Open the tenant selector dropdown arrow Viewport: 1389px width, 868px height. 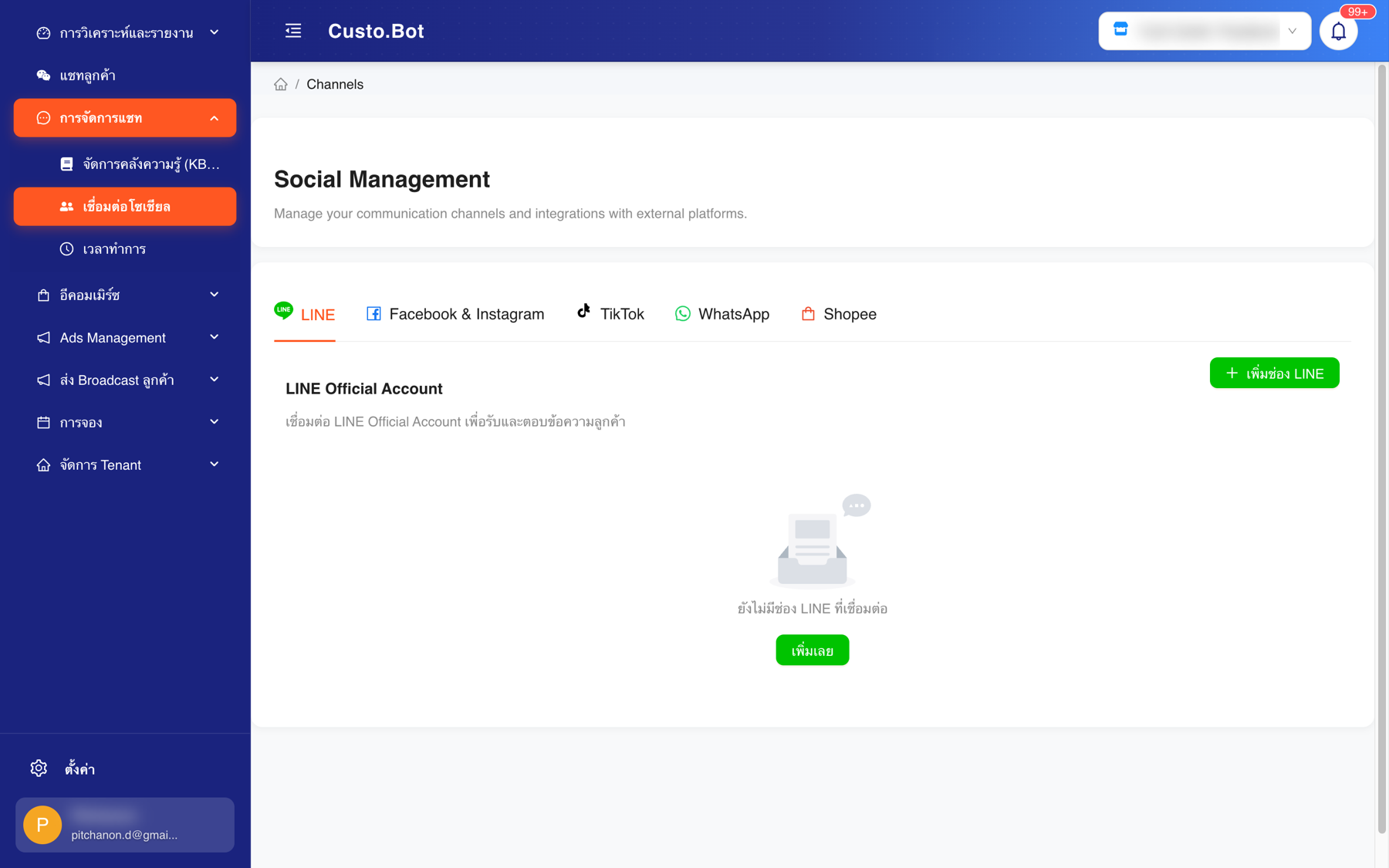1293,32
